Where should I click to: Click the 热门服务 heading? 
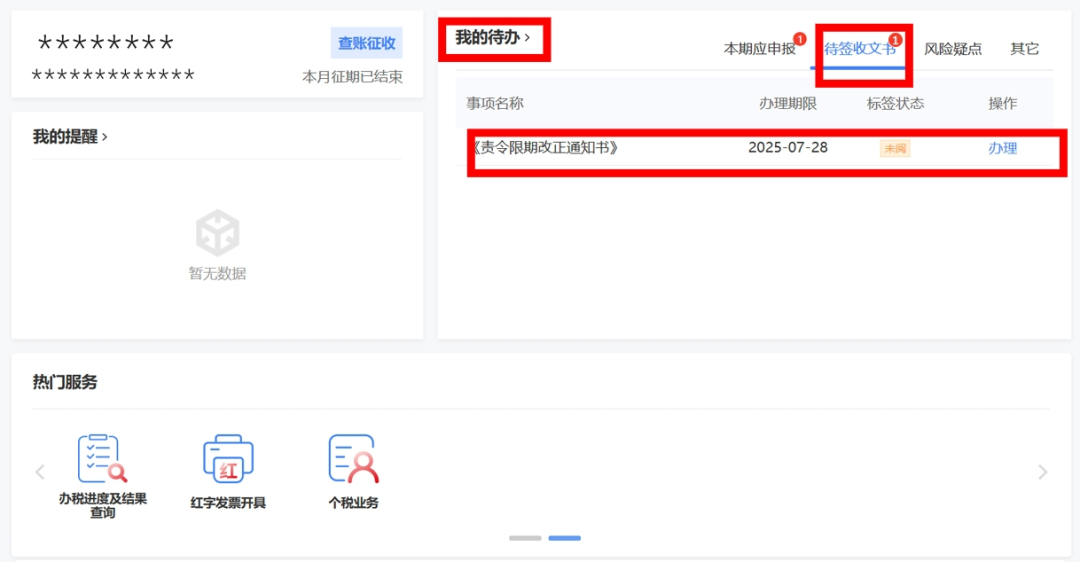pyautogui.click(x=65, y=382)
